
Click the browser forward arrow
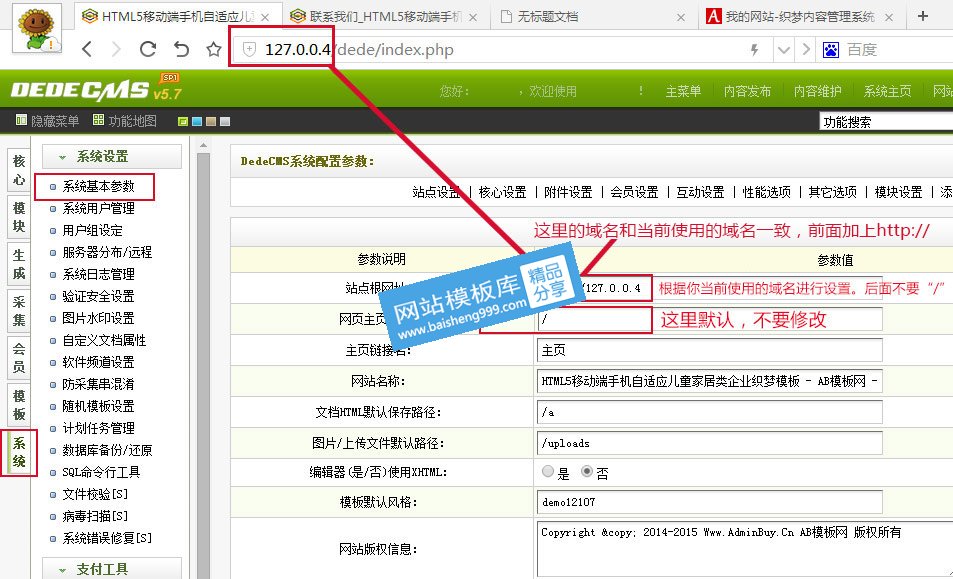(117, 49)
